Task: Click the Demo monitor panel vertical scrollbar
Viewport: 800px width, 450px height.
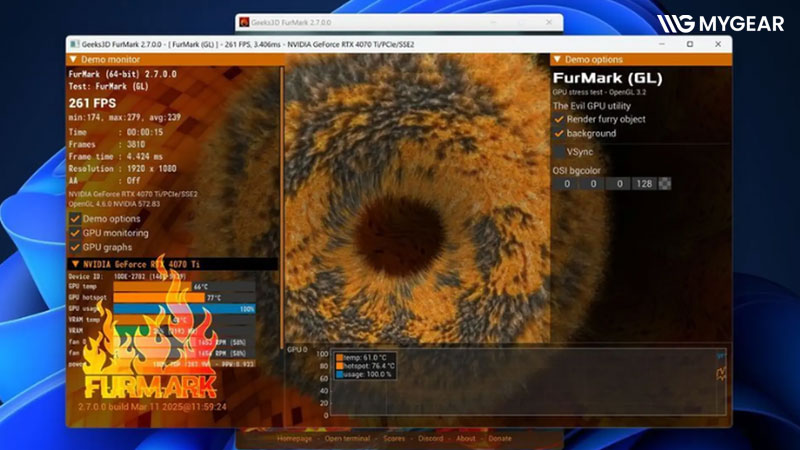Action: 282,208
